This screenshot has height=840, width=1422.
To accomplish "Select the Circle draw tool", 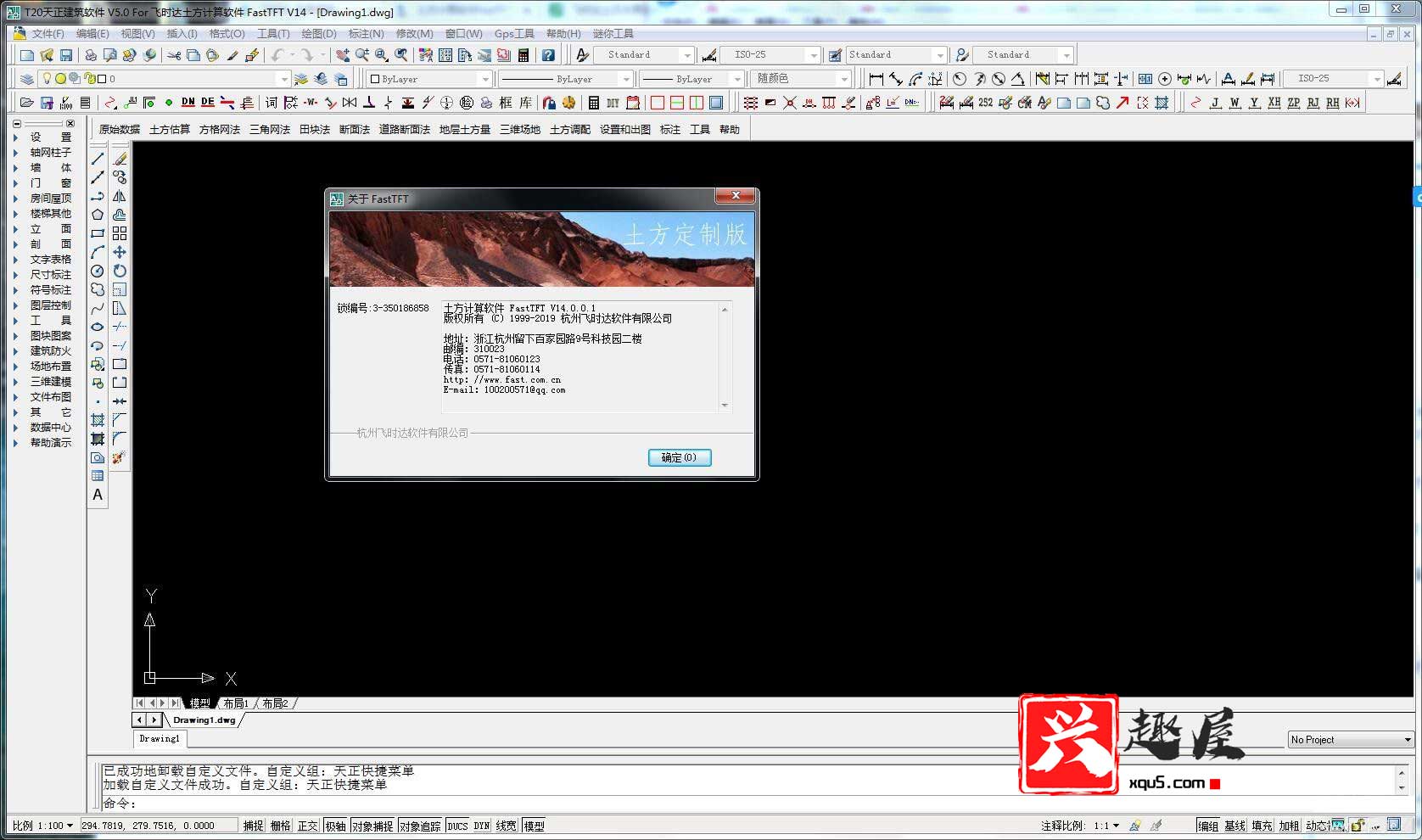I will coord(98,271).
